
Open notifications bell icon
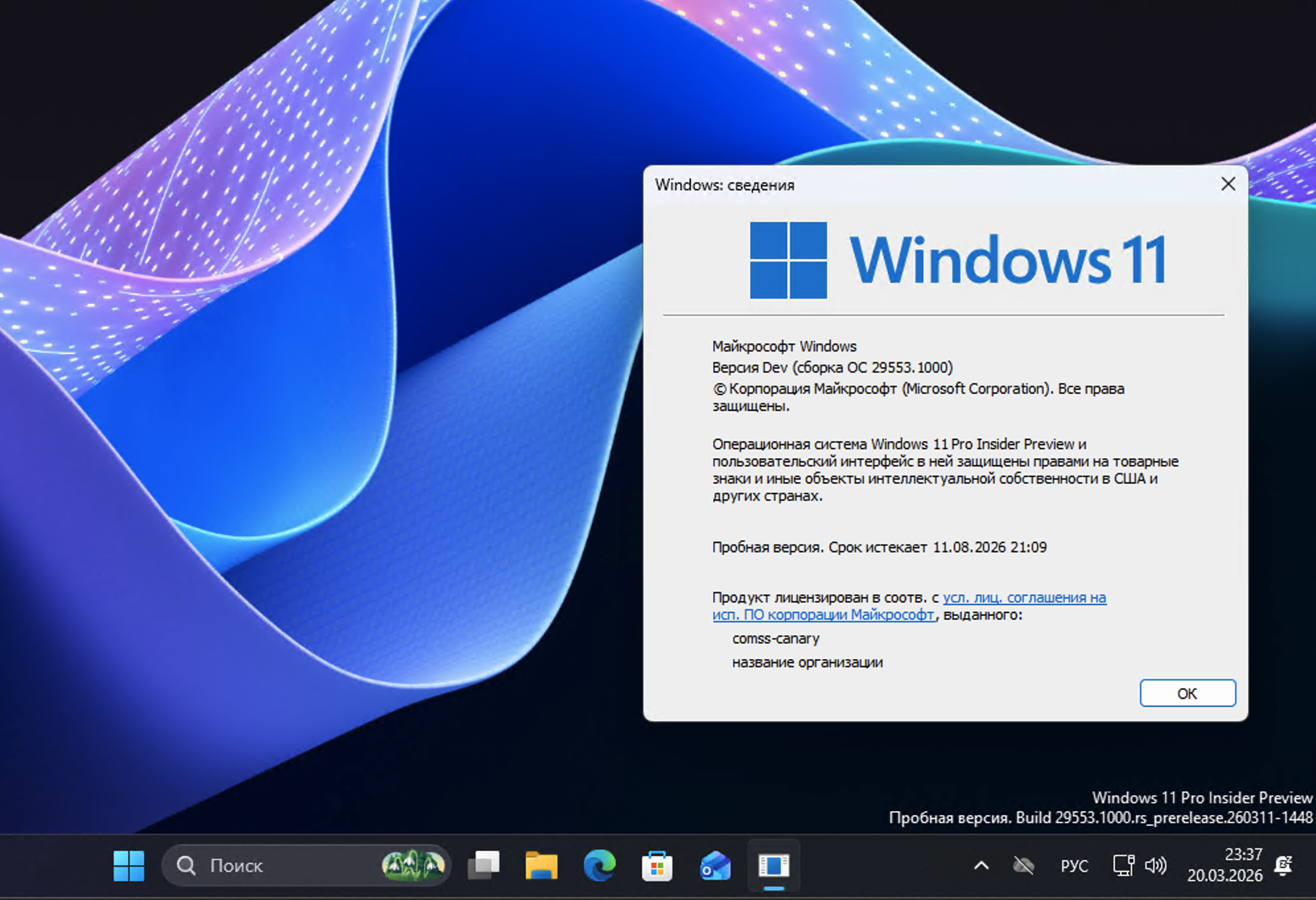click(x=1284, y=866)
